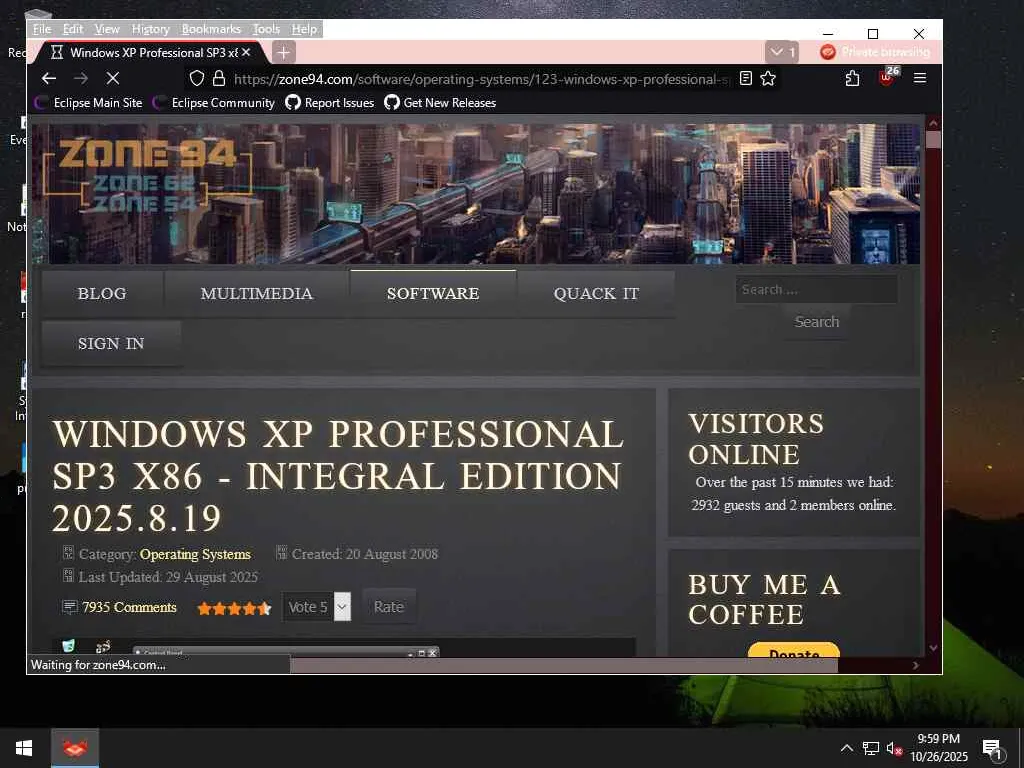Open Get New Releases bookmark
This screenshot has height=768, width=1024.
point(440,103)
